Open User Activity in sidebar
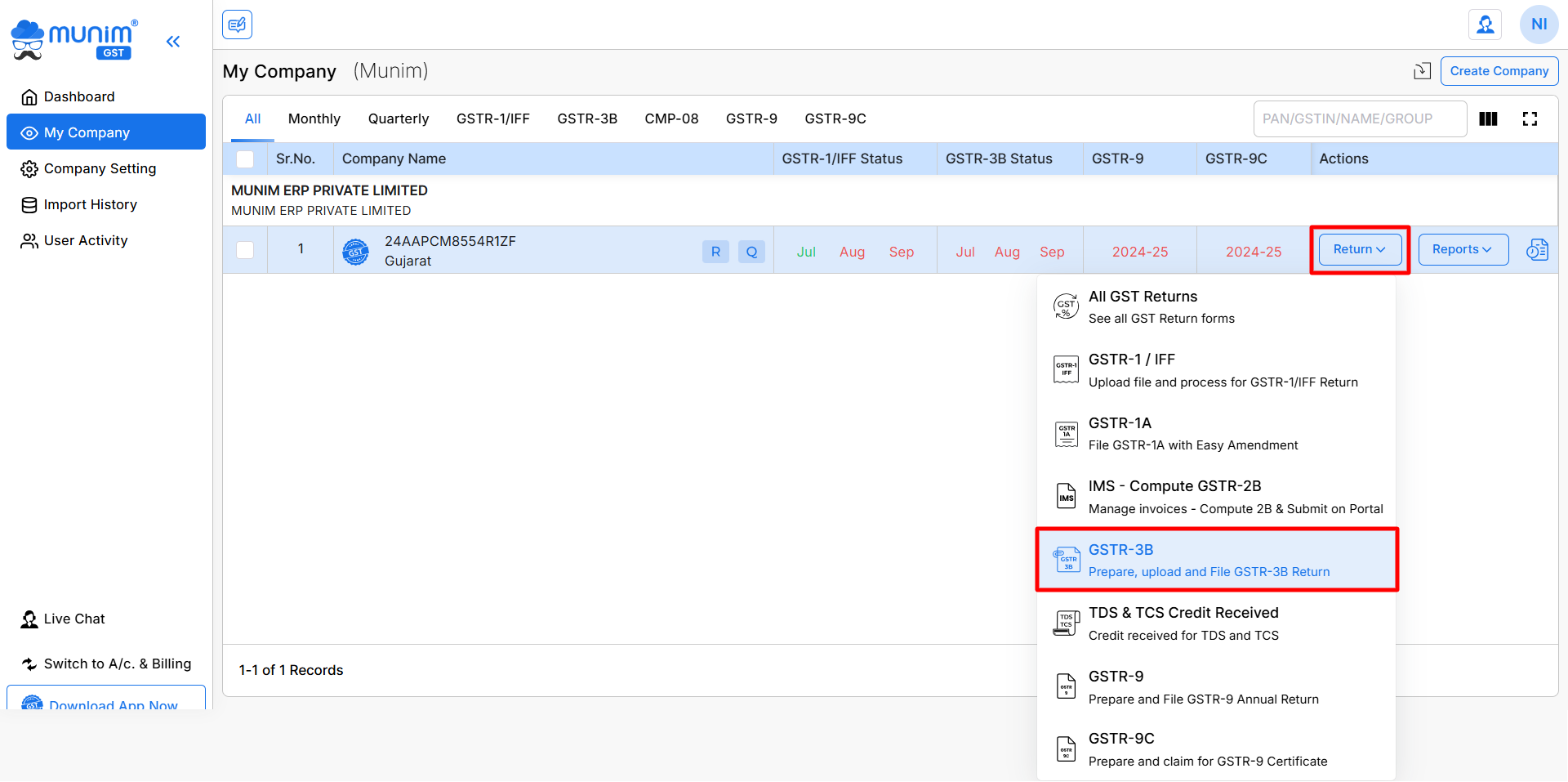The image size is (1568, 782). click(x=106, y=240)
